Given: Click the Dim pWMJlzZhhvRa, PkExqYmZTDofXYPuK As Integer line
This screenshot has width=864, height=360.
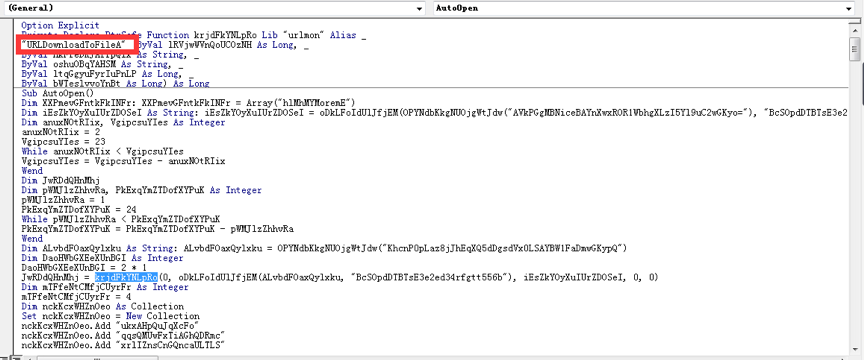Looking at the screenshot, I should click(x=141, y=190).
